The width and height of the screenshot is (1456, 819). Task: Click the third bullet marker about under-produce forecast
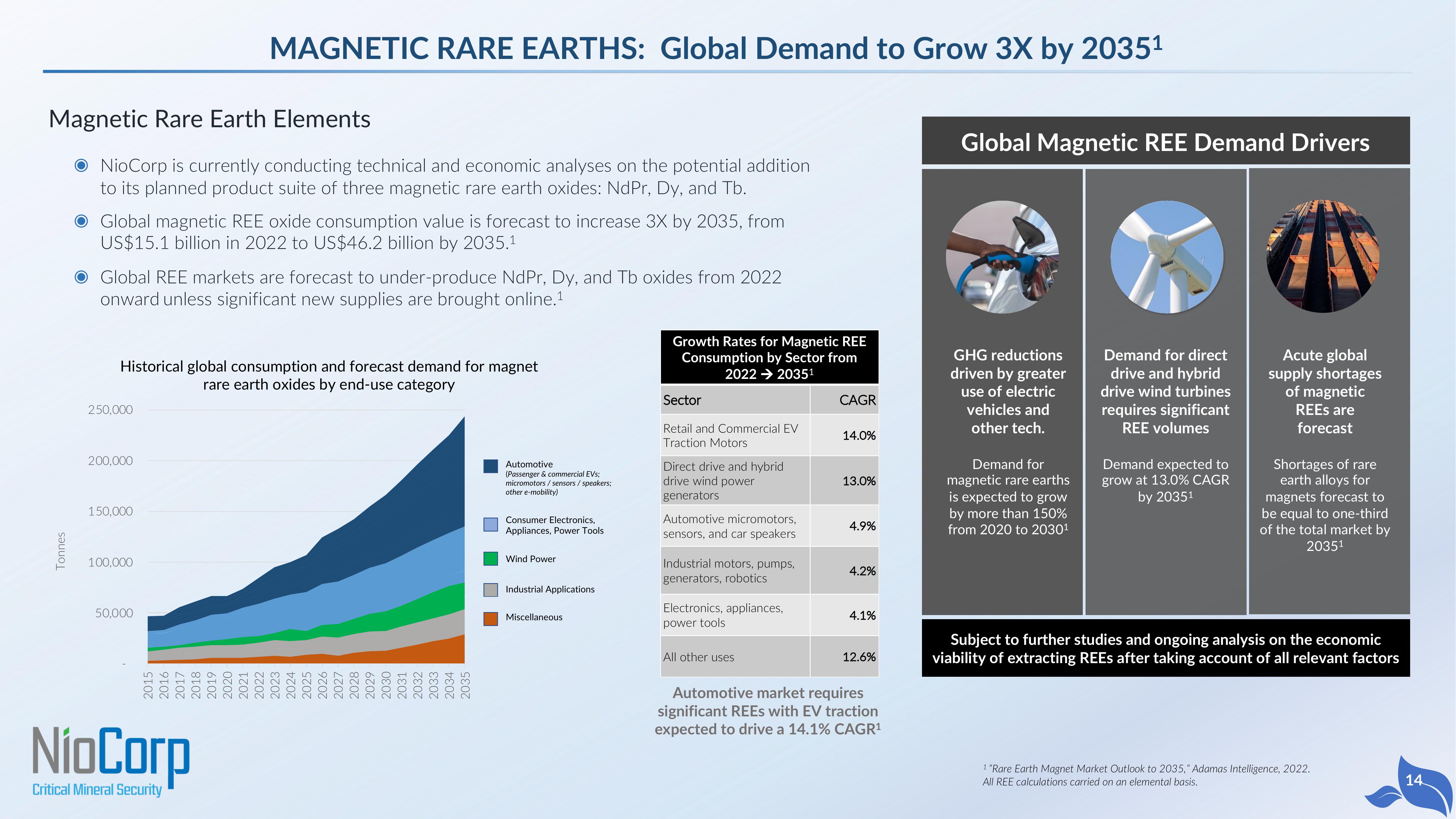tap(81, 277)
